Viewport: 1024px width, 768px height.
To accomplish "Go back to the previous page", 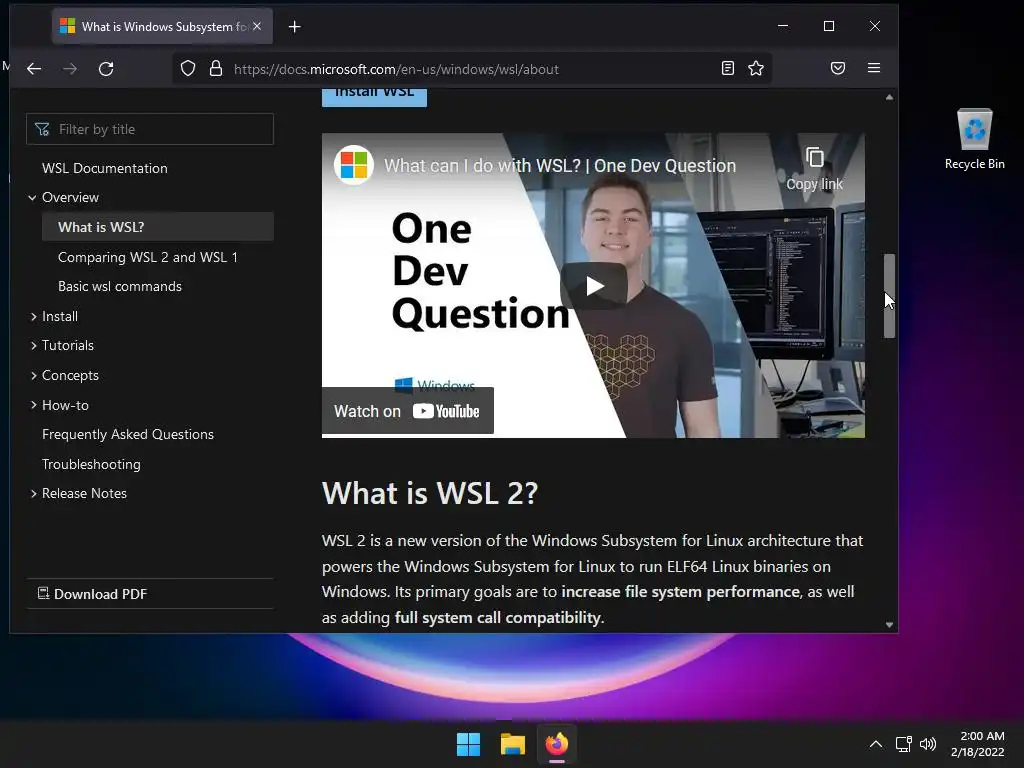I will [x=34, y=69].
